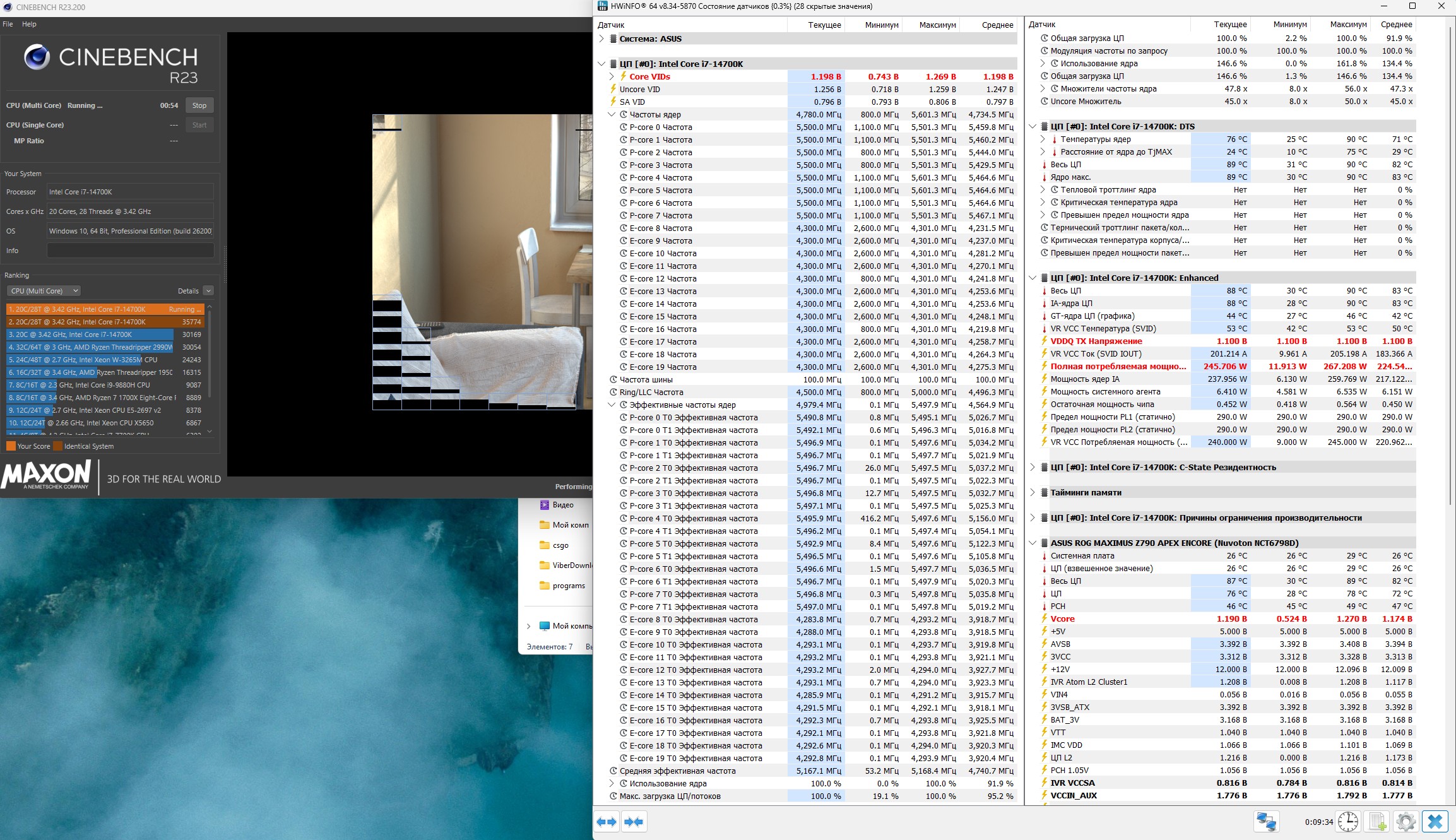This screenshot has width=1456, height=840.
Task: Collapse the Частоты ядер tree section
Action: click(x=612, y=114)
